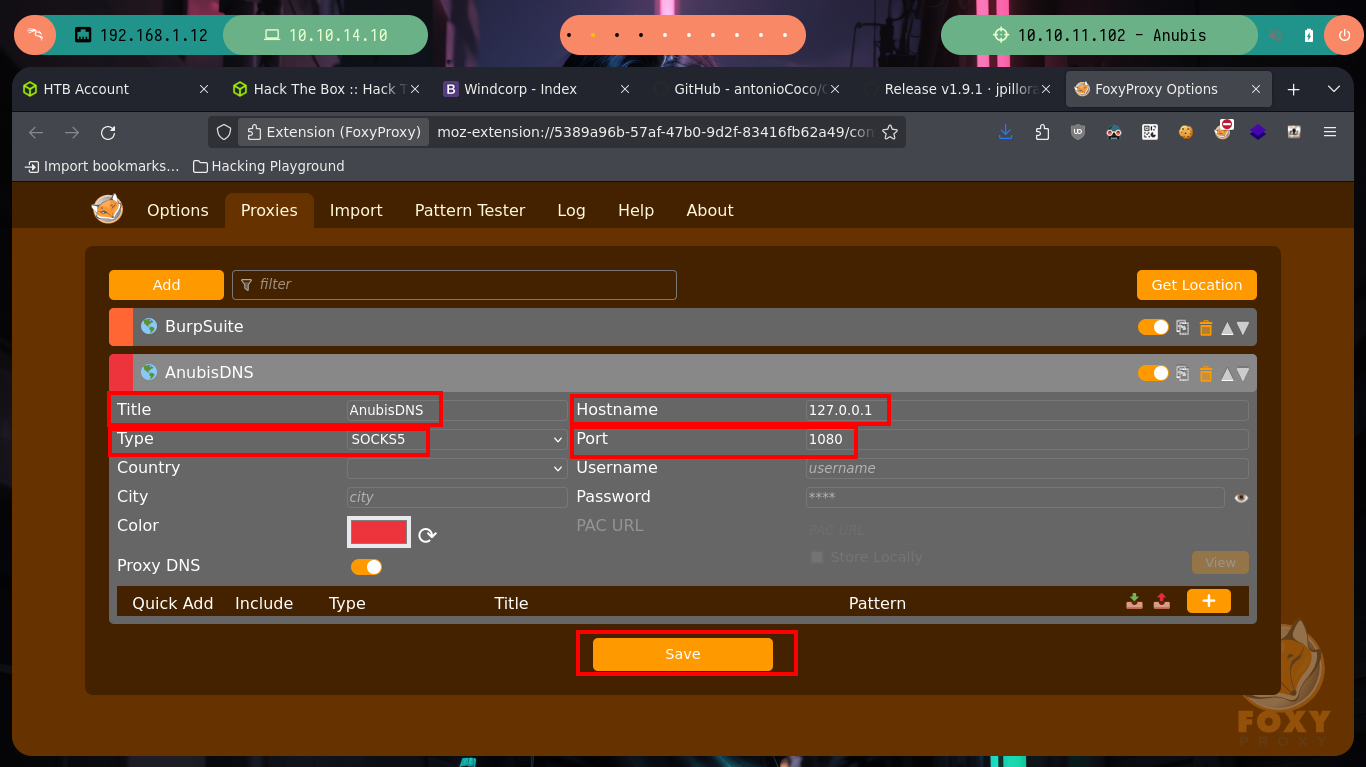
Task: Open the QR code extension
Action: coord(1150,132)
